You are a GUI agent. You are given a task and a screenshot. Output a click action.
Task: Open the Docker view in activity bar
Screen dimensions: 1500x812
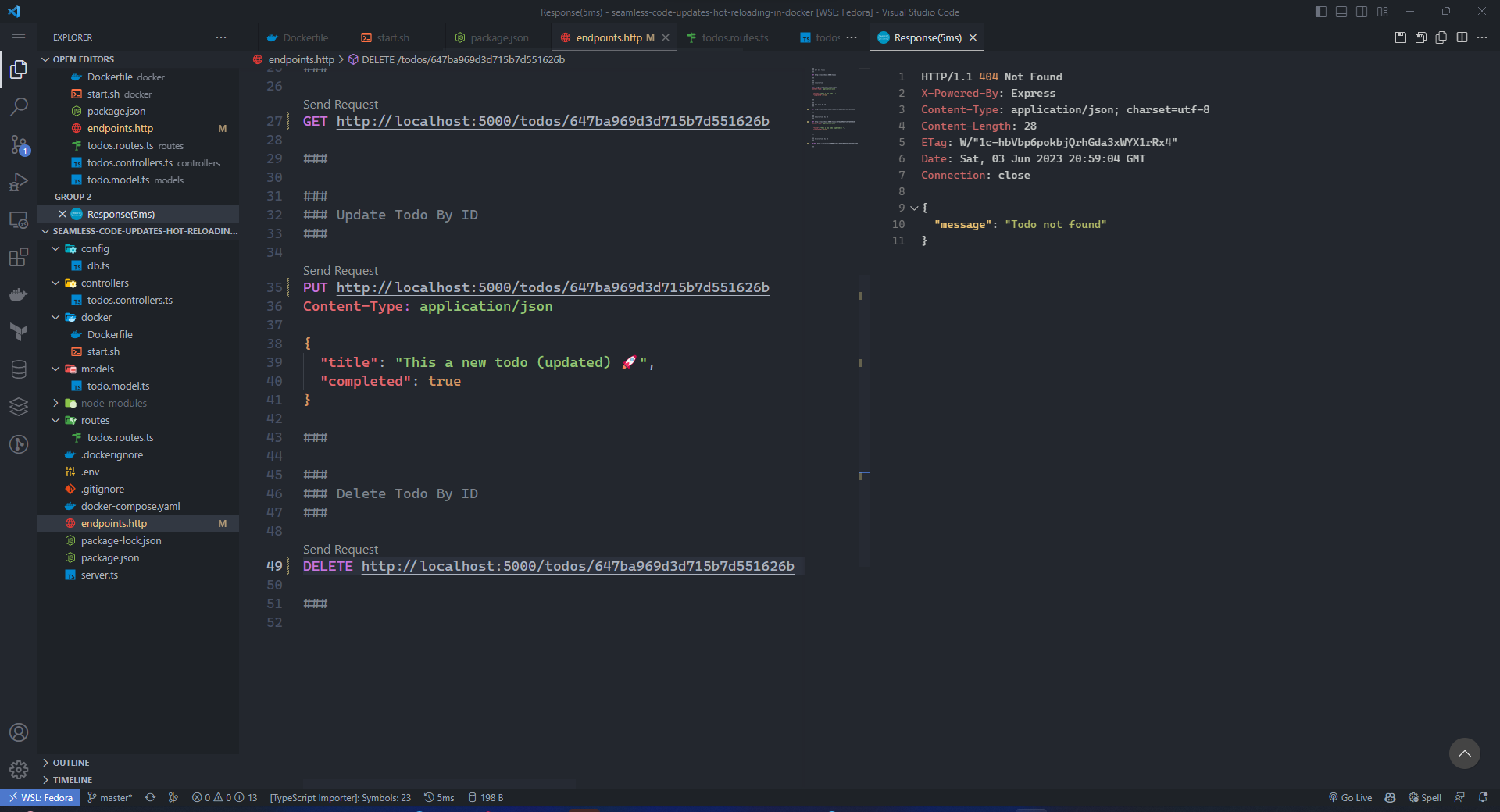click(19, 294)
